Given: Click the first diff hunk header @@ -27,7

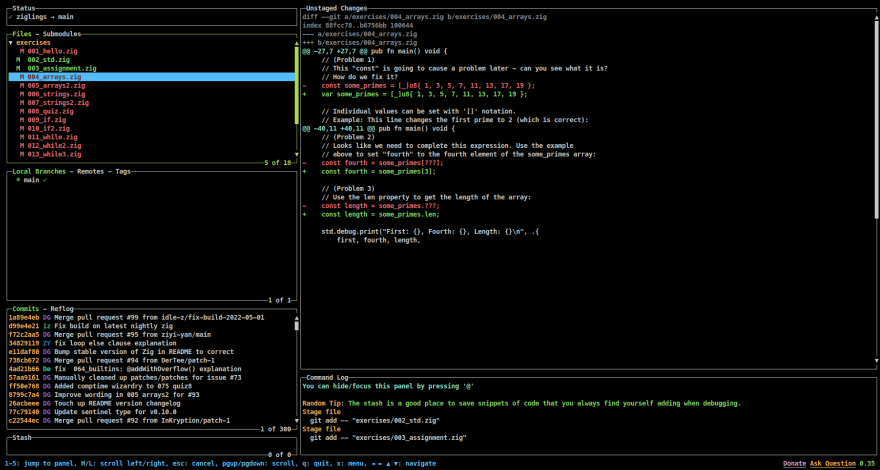Looking at the screenshot, I should pos(375,51).
